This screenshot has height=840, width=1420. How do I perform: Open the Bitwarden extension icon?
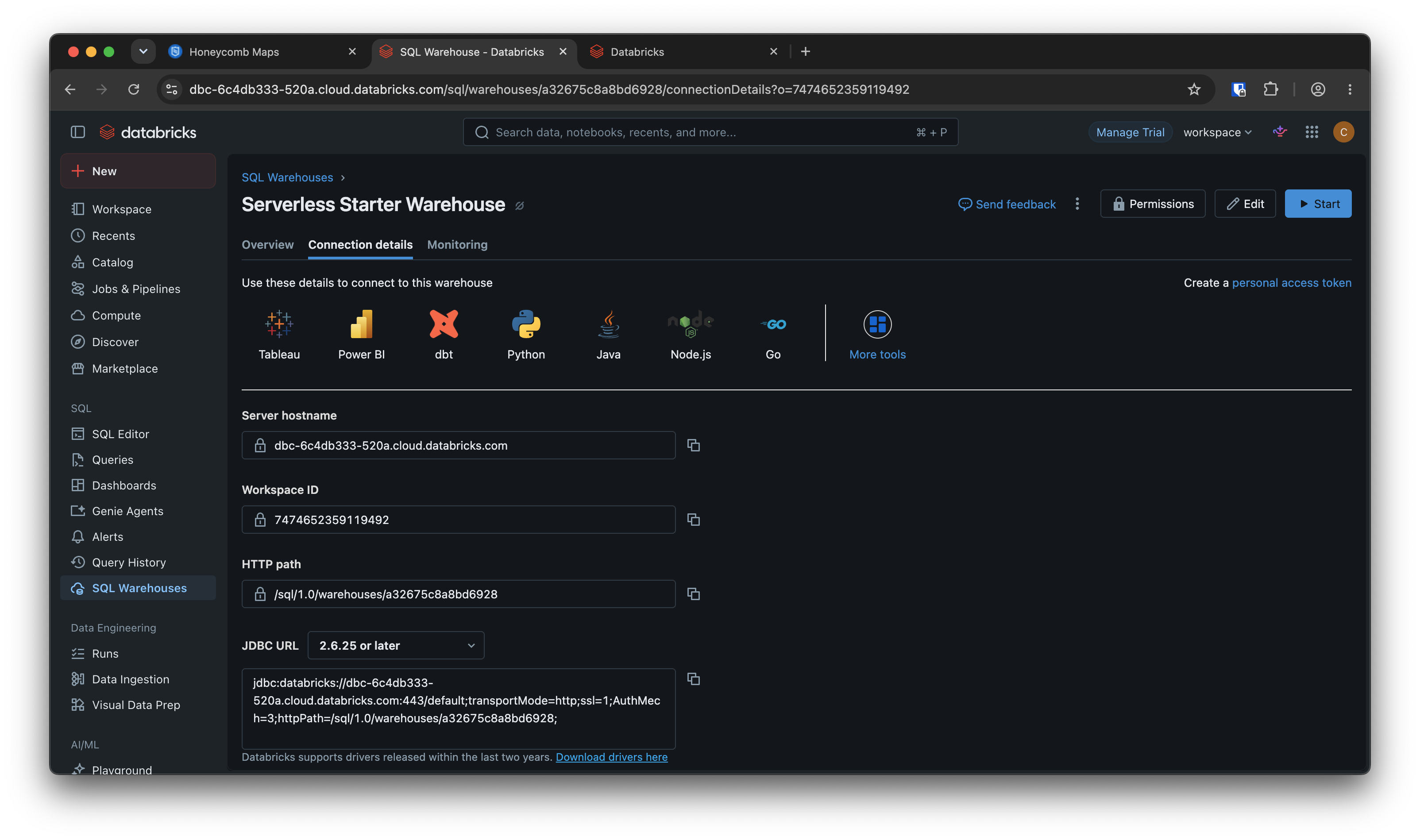1239,89
